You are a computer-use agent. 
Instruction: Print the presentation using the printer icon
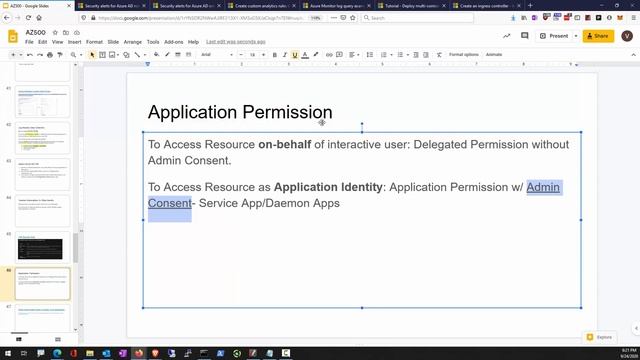pyautogui.click(x=50, y=55)
